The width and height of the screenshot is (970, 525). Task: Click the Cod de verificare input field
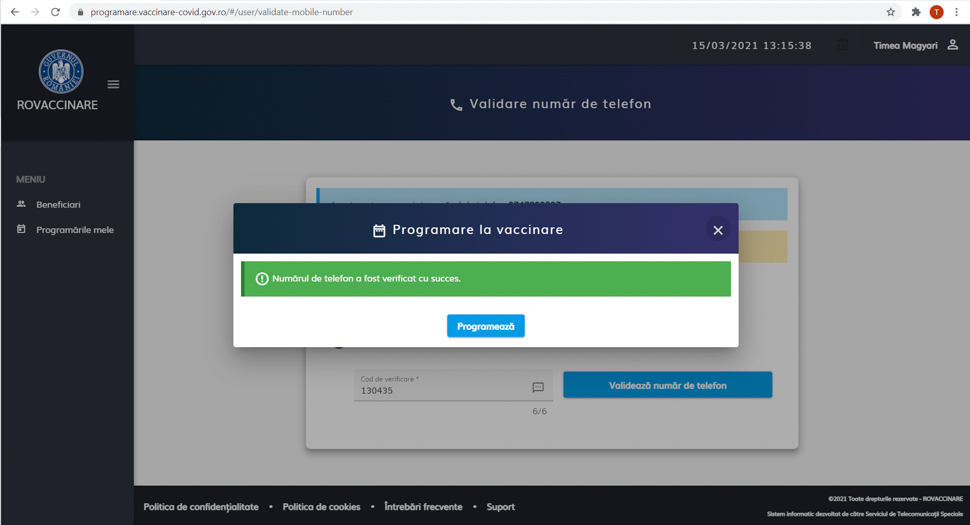(440, 390)
